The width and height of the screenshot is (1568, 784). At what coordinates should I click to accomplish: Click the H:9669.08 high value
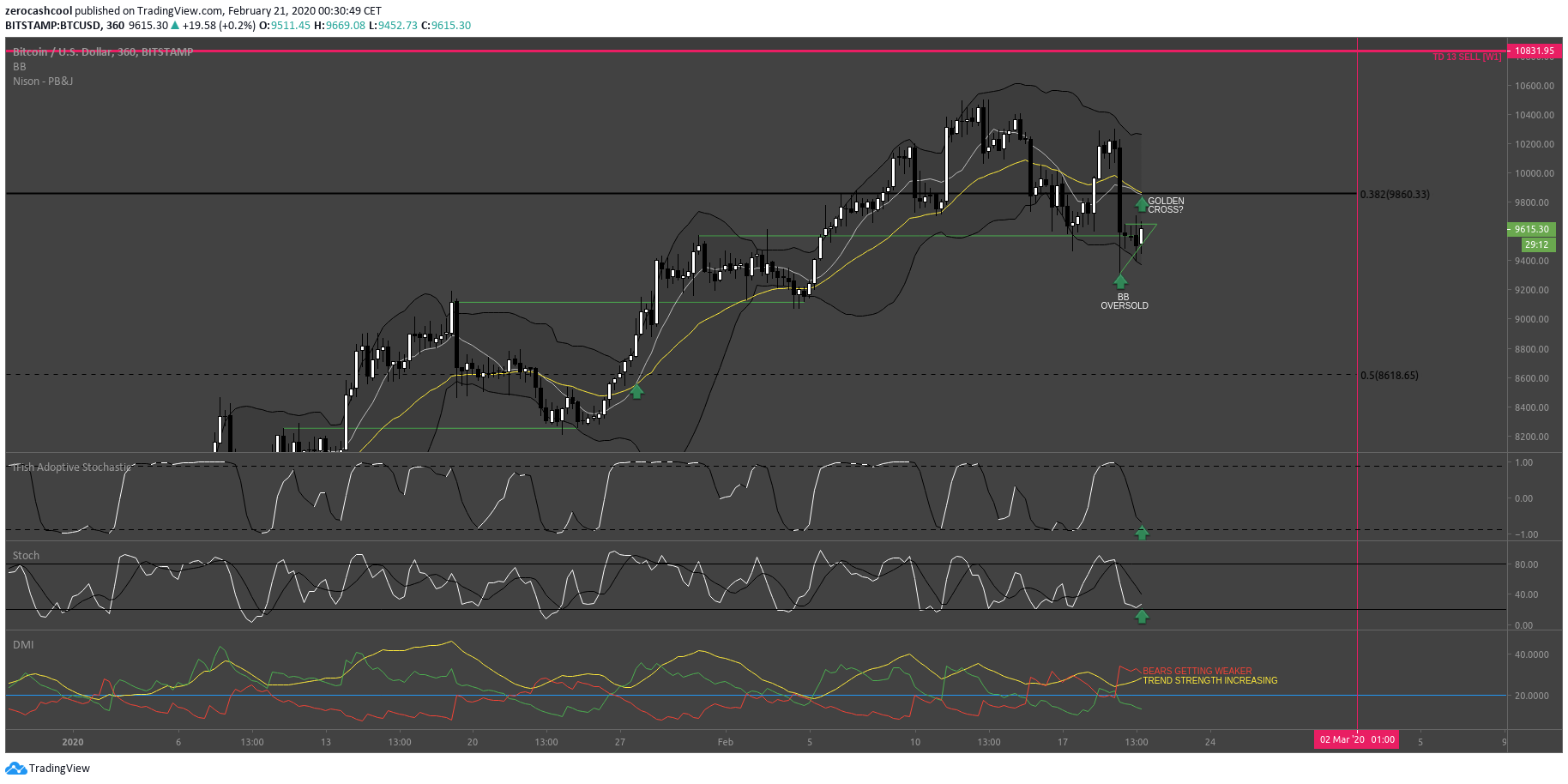pyautogui.click(x=340, y=26)
